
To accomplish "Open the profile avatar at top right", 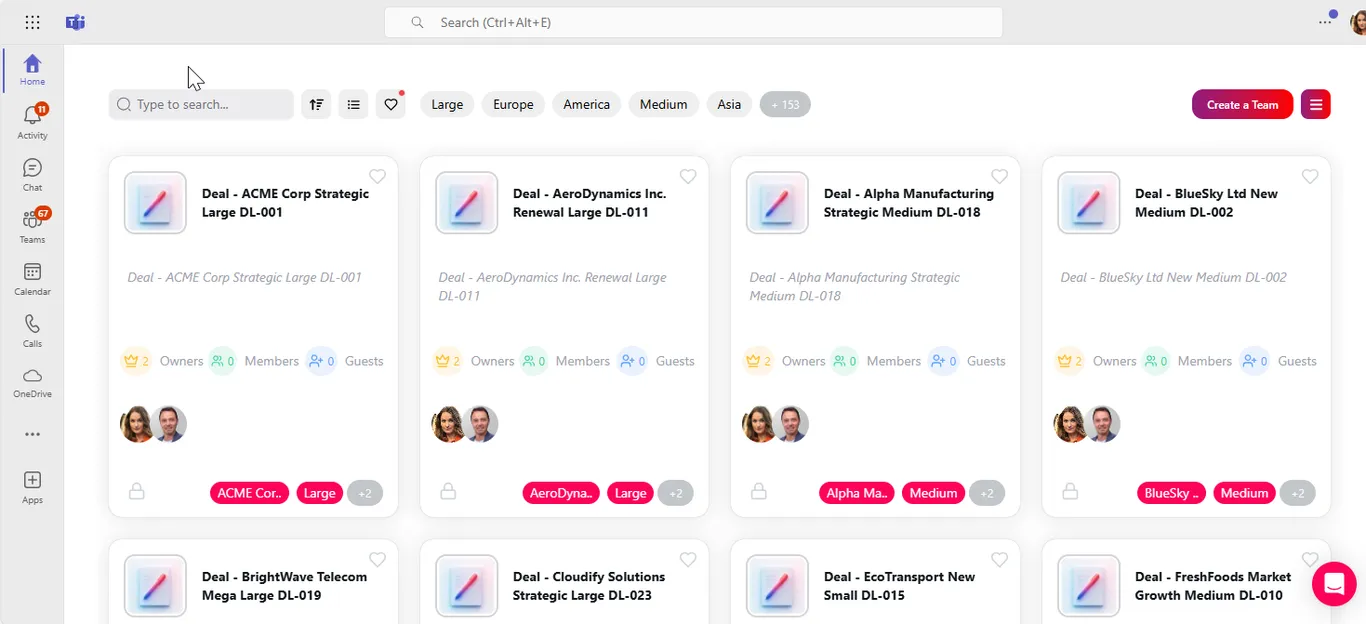I will coord(1357,22).
